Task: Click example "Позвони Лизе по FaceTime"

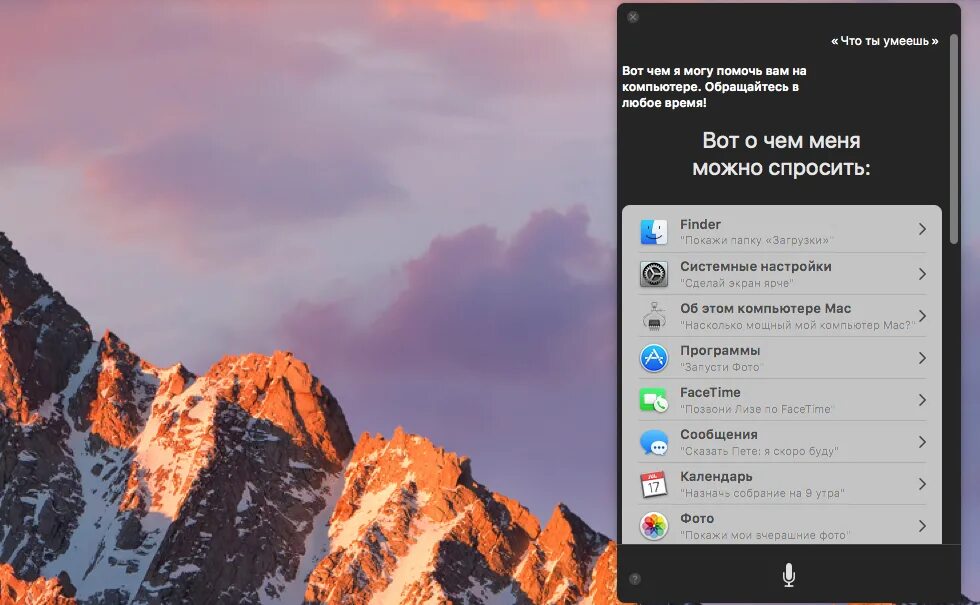Action: [x=757, y=409]
